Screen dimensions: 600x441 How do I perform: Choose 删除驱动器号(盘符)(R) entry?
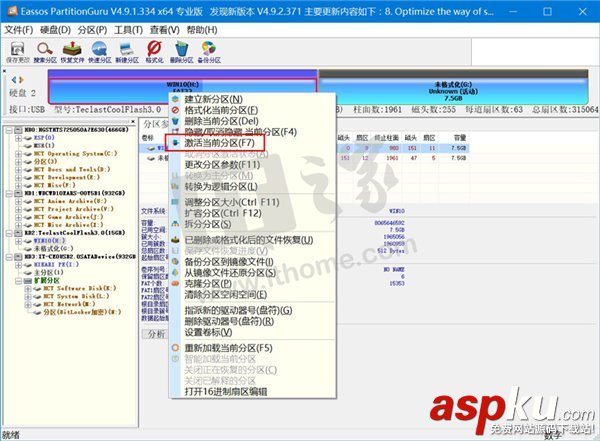[252, 321]
